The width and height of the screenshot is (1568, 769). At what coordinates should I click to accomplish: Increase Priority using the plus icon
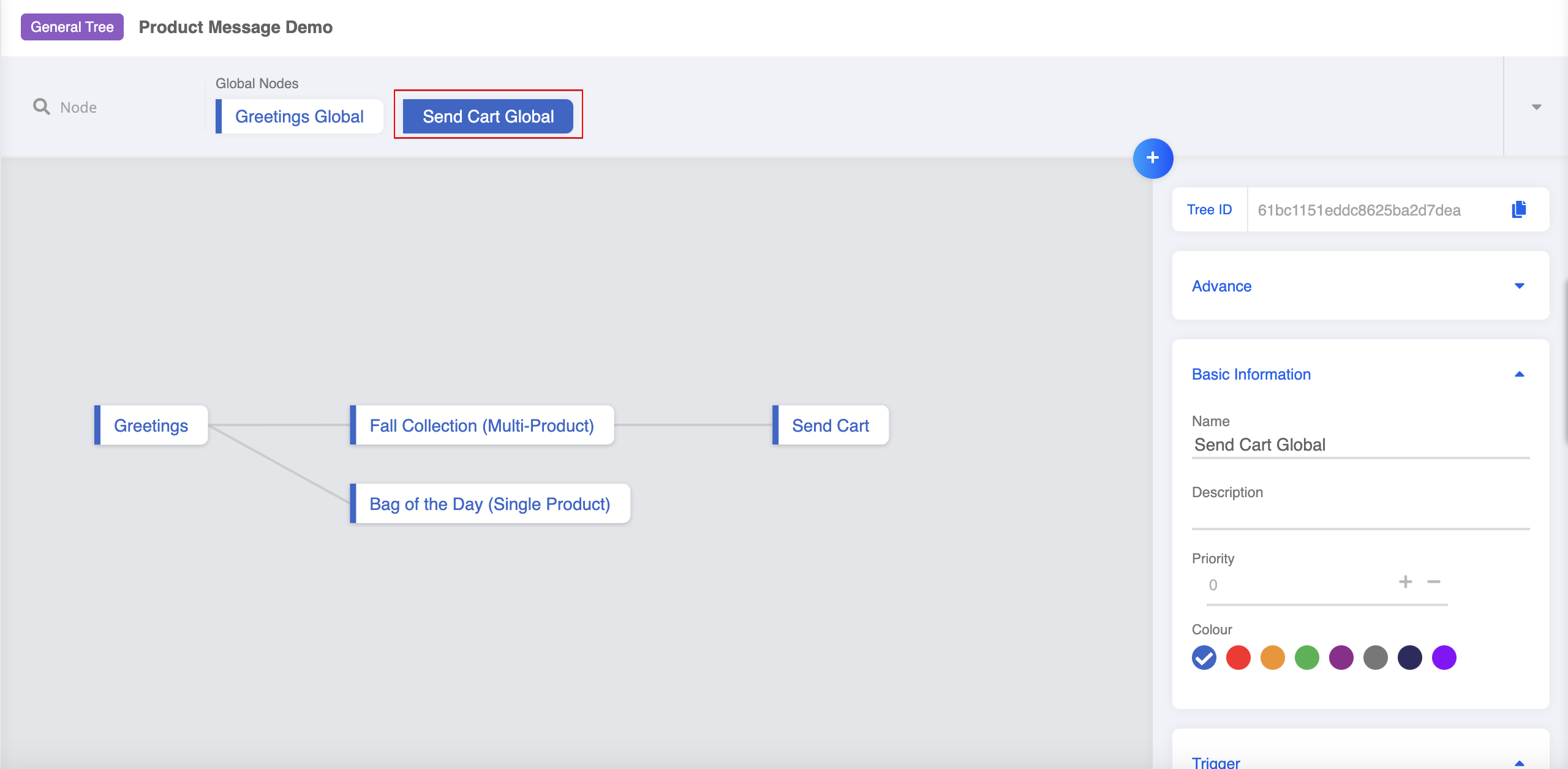click(1404, 582)
